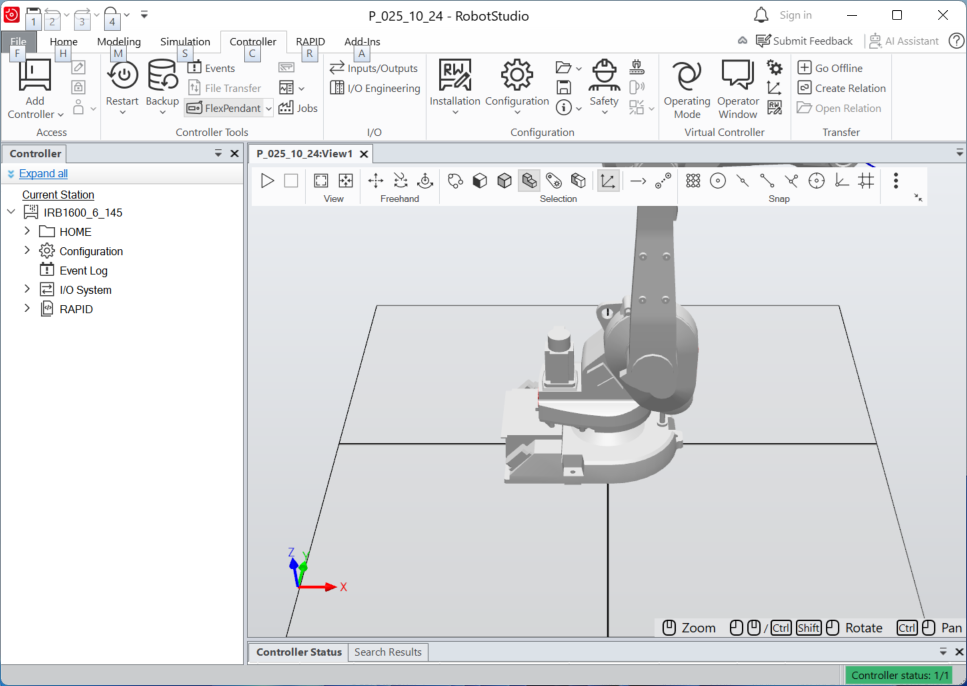Toggle the Part Selection level
Screen dimensions: 967x686
click(529, 181)
